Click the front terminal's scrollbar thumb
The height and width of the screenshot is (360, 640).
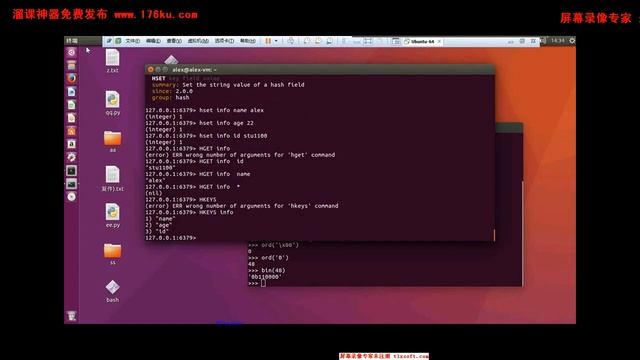(x=493, y=235)
